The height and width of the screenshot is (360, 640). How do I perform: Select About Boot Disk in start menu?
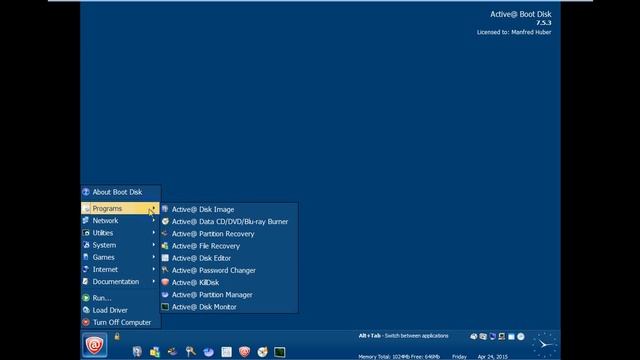point(120,192)
